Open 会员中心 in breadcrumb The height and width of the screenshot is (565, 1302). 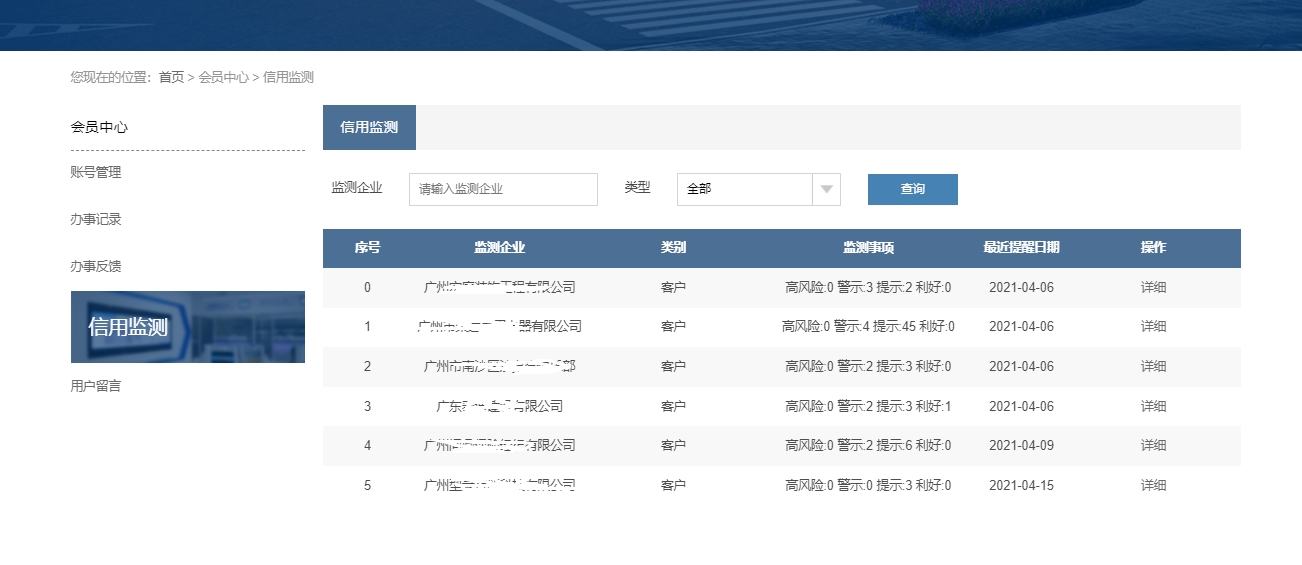224,77
